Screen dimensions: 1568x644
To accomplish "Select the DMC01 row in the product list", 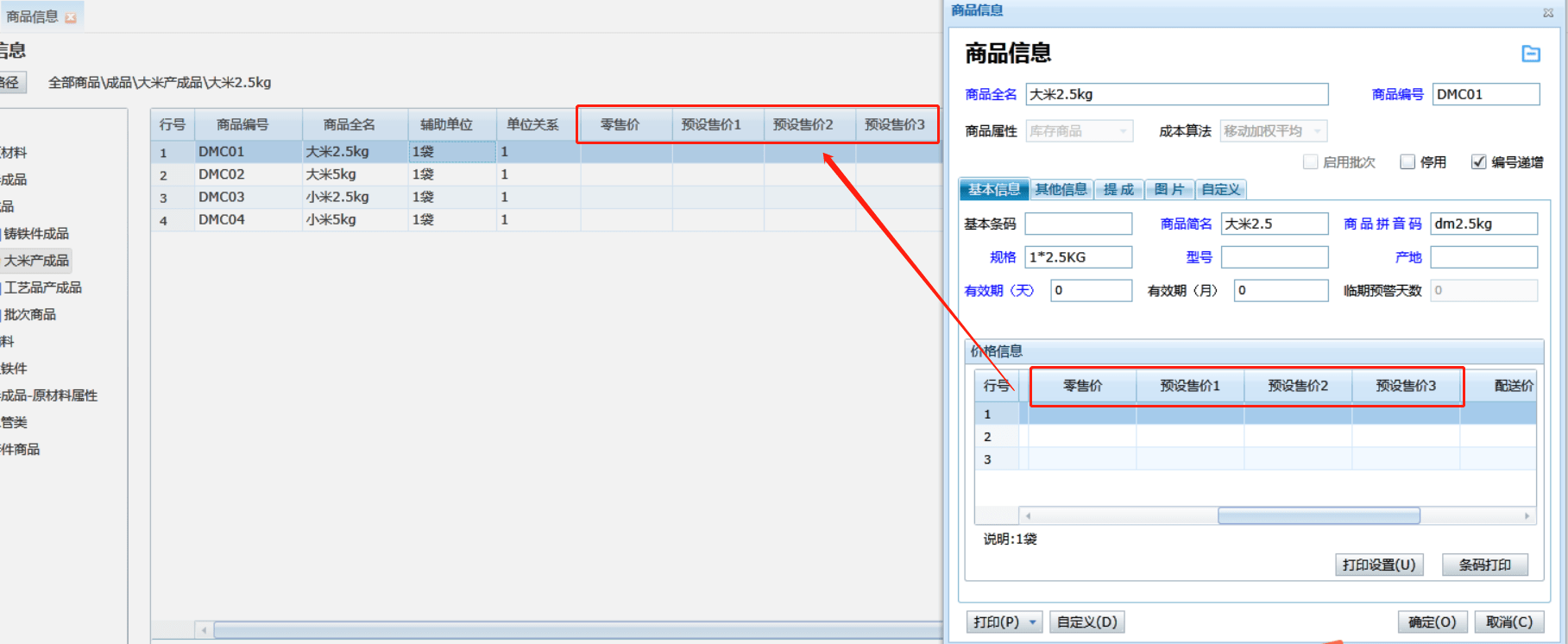I will [x=546, y=152].
